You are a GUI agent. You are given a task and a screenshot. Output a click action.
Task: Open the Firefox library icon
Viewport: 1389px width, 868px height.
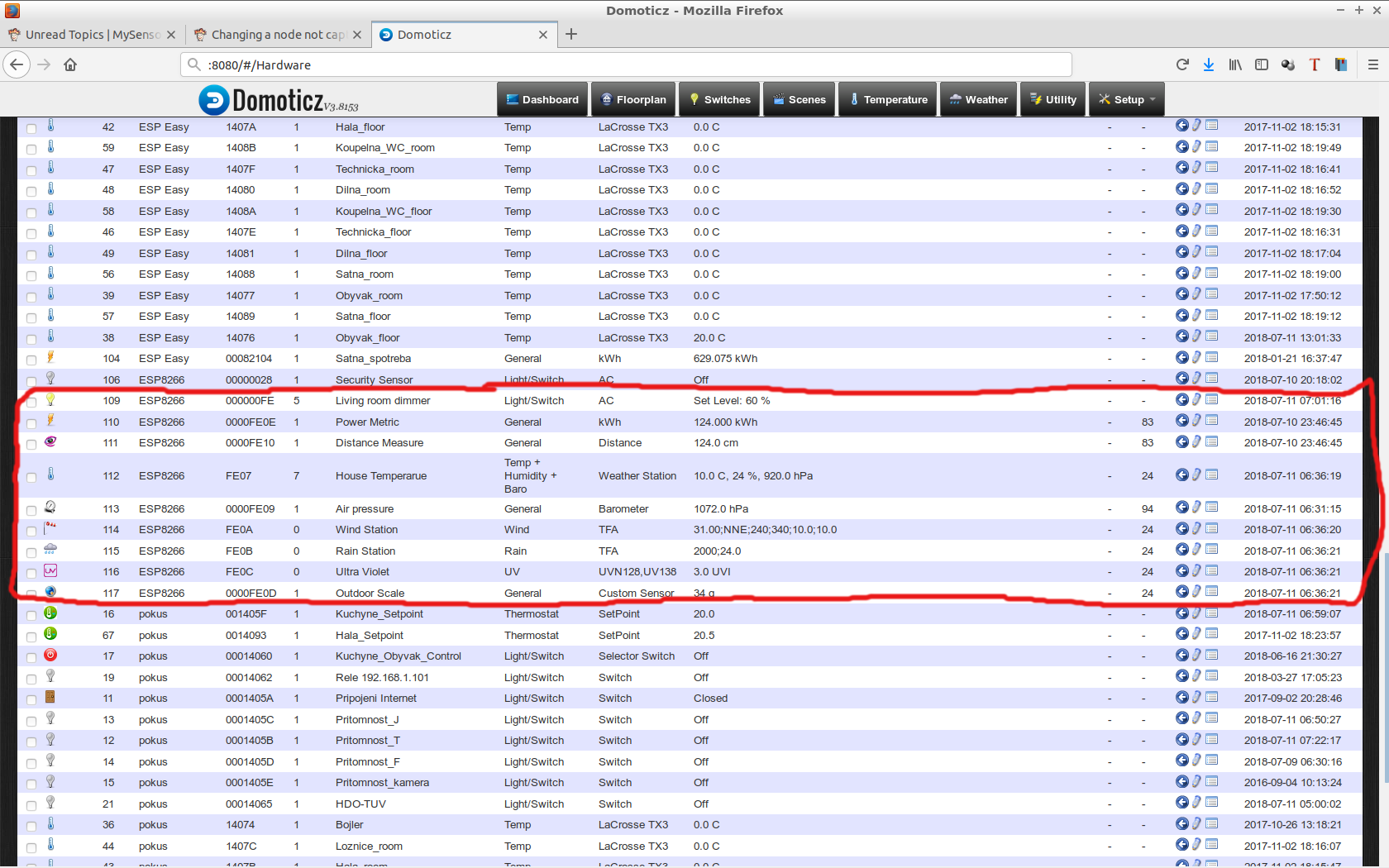click(x=1235, y=64)
